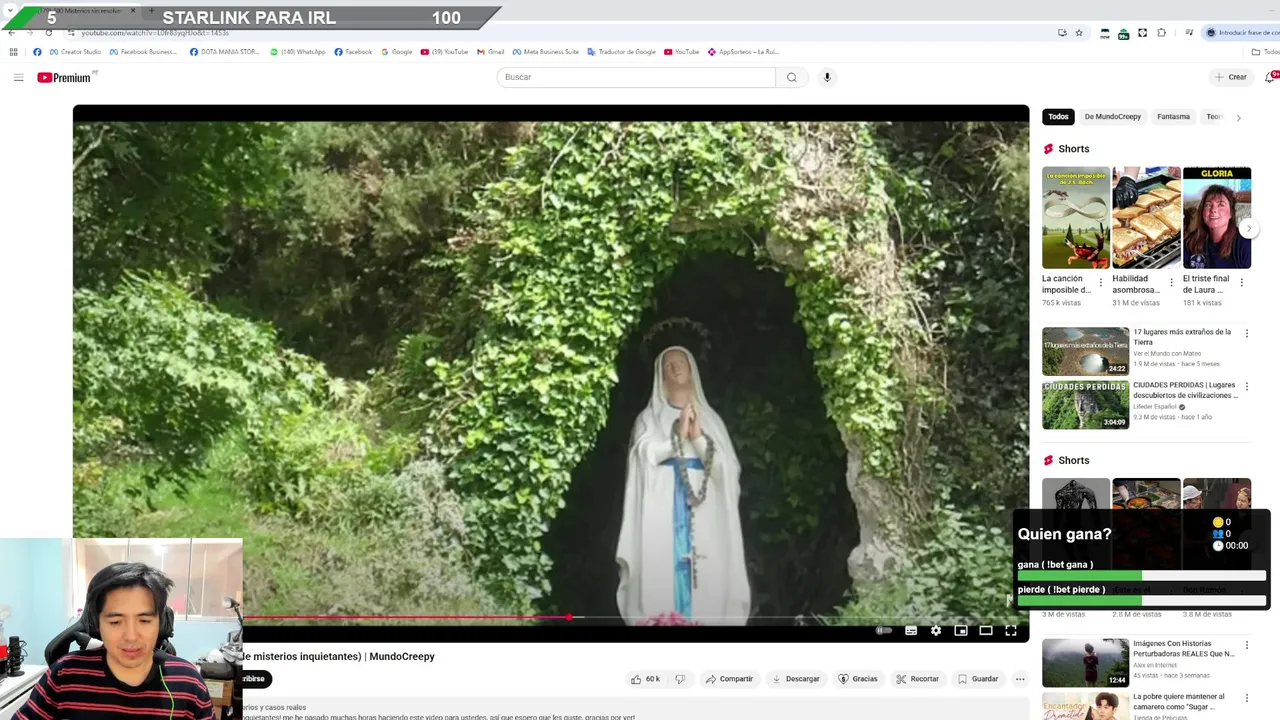Click the YouTube Premium logo
The width and height of the screenshot is (1280, 720).
65,77
